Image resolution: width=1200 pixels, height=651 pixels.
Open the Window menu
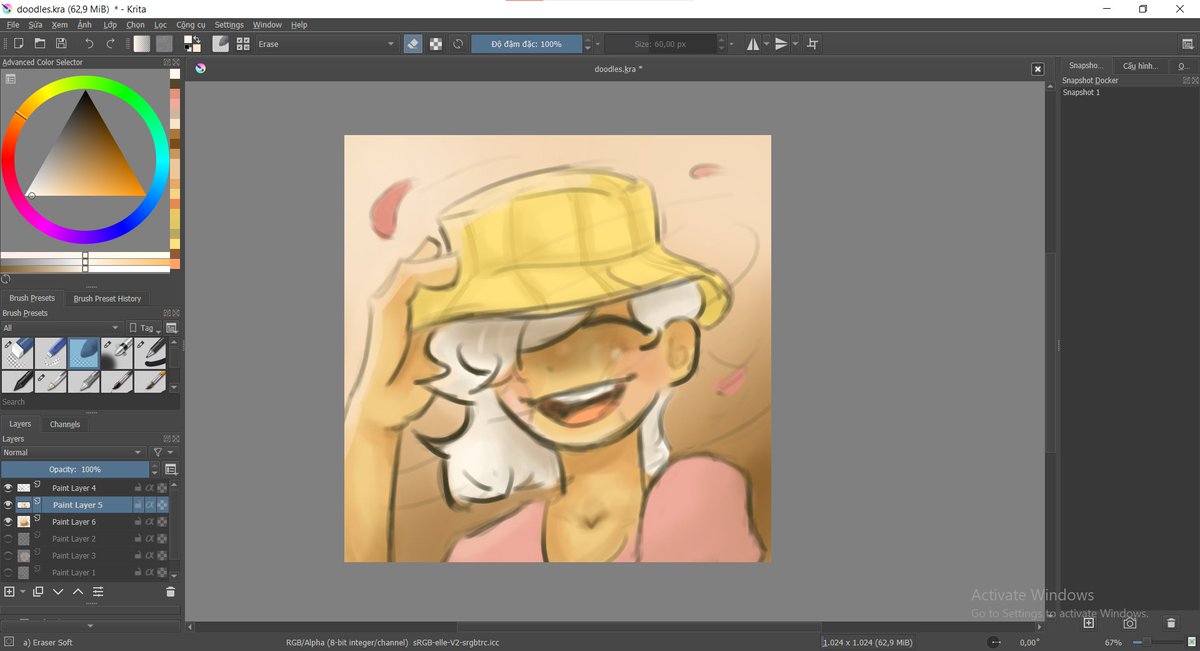click(x=267, y=25)
